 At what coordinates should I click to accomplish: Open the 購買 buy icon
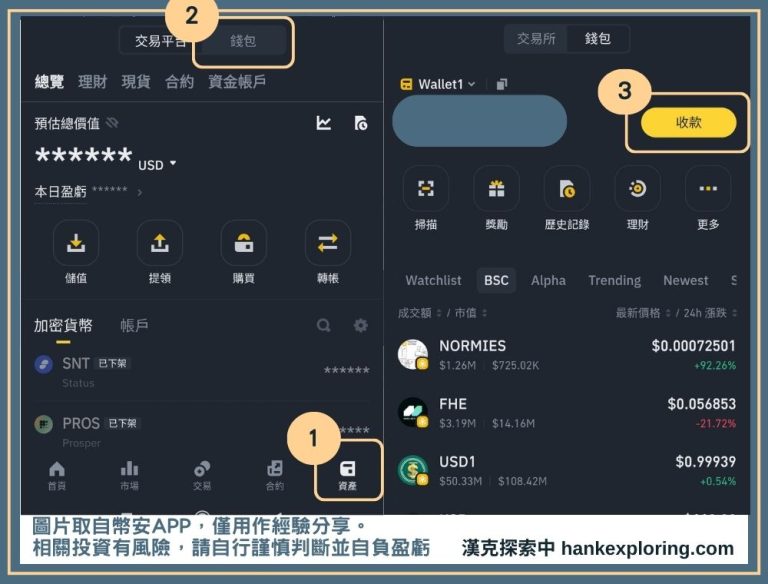tap(244, 242)
